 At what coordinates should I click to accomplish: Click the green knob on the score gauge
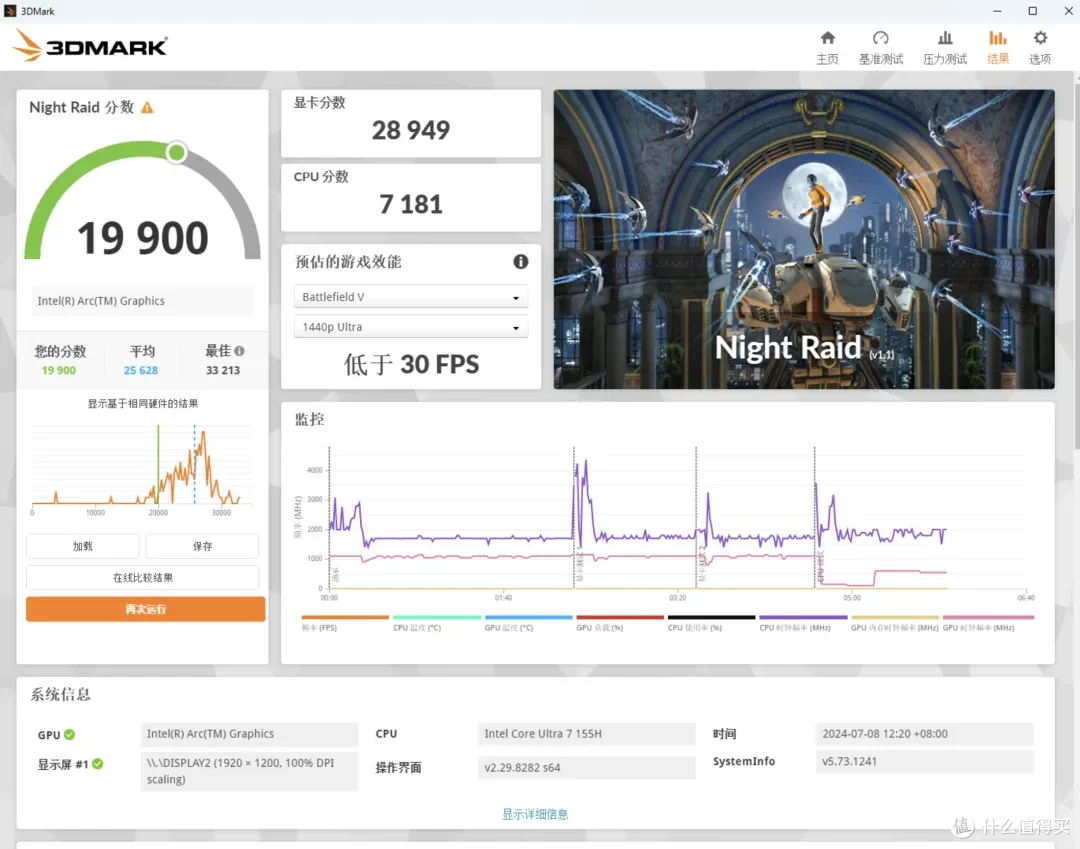point(176,152)
